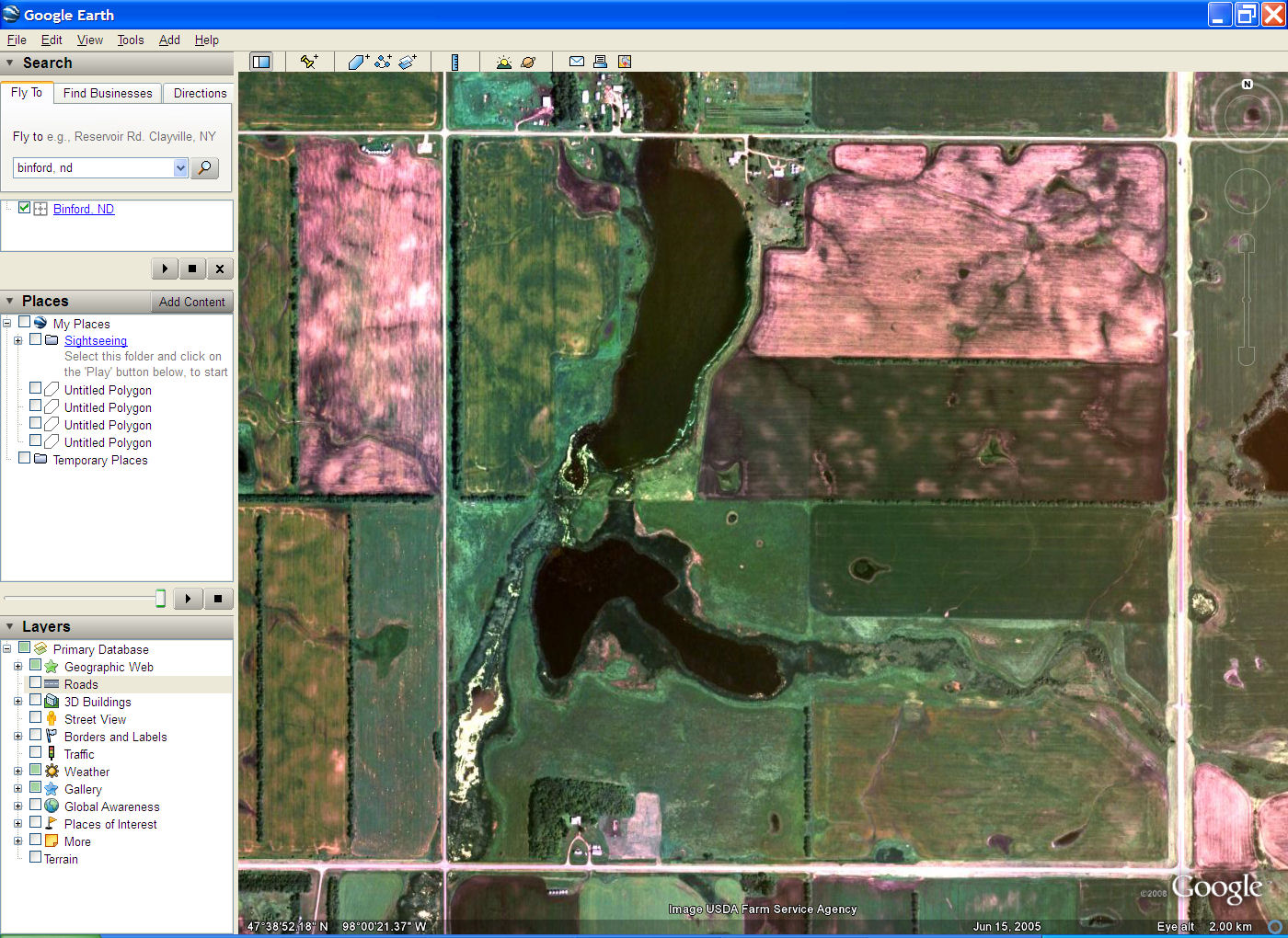Add a placemark with the pushpin tool
The height and width of the screenshot is (938, 1288).
tap(309, 62)
